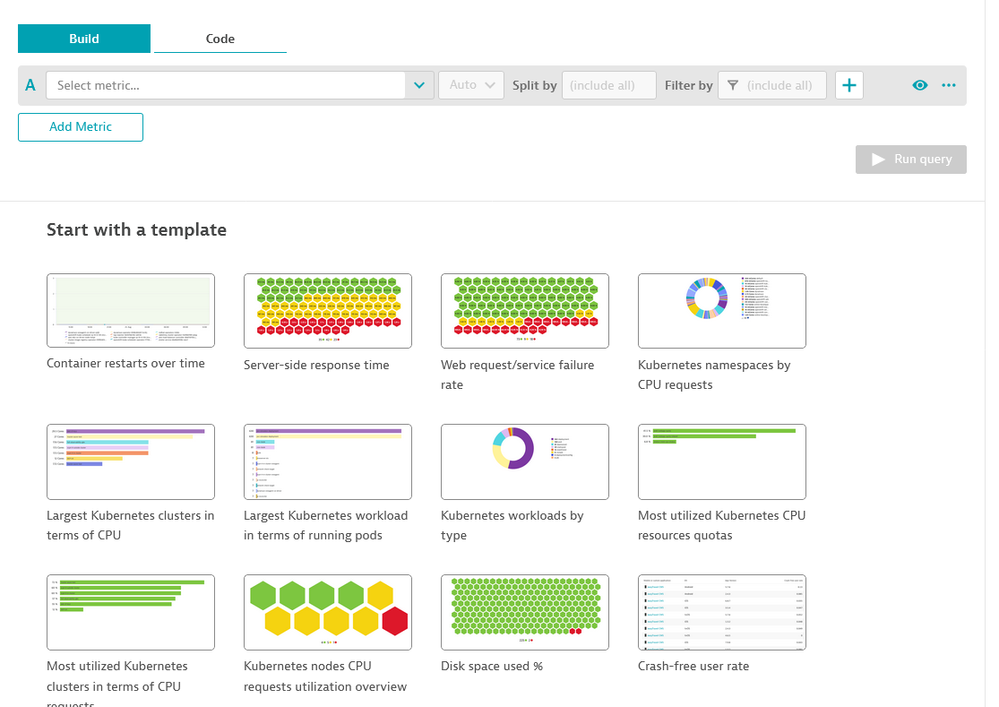Open Kubernetes namespaces by CPU requests template
Screen dimensions: 999x707
pyautogui.click(x=722, y=311)
